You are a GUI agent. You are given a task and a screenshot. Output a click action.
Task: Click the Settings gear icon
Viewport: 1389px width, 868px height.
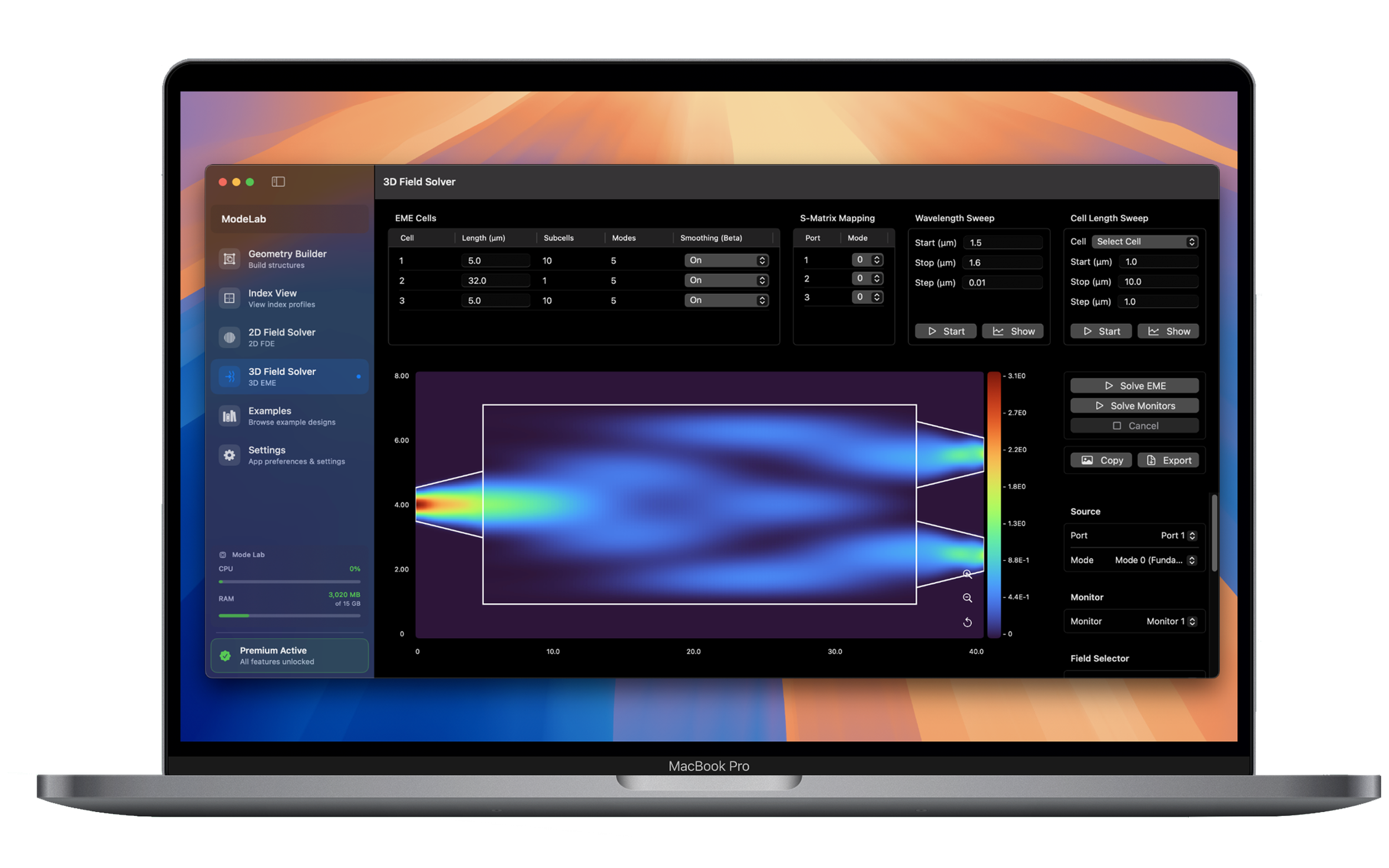[229, 455]
